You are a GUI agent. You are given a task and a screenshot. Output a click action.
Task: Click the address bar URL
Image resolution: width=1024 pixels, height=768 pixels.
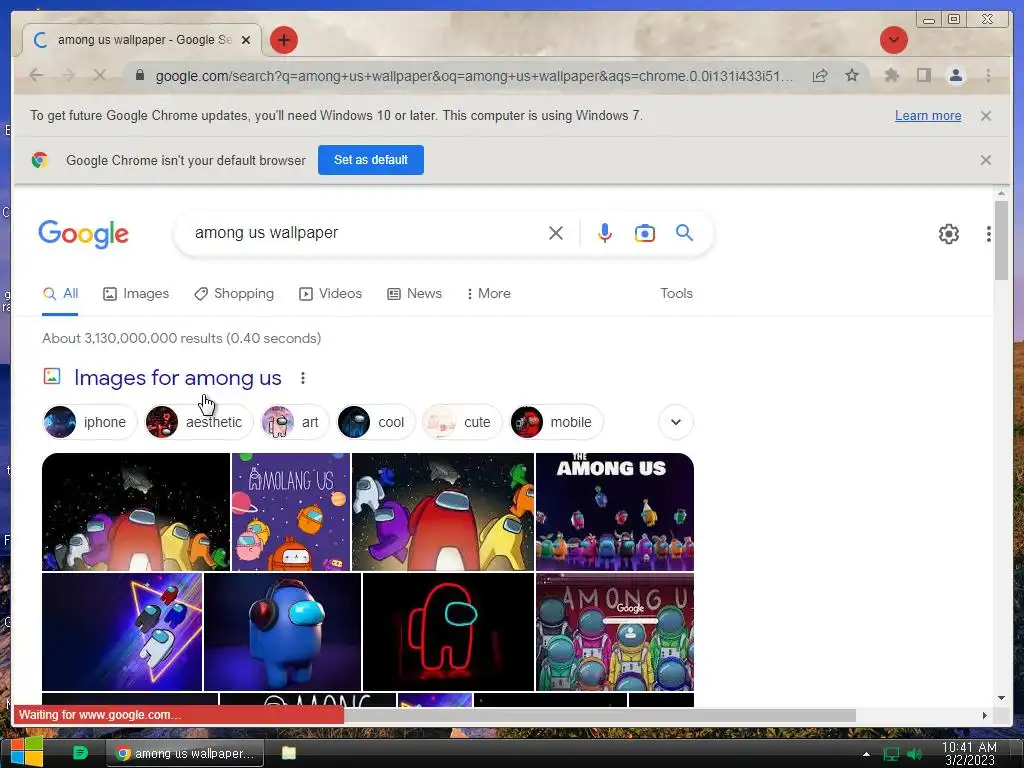[x=473, y=76]
